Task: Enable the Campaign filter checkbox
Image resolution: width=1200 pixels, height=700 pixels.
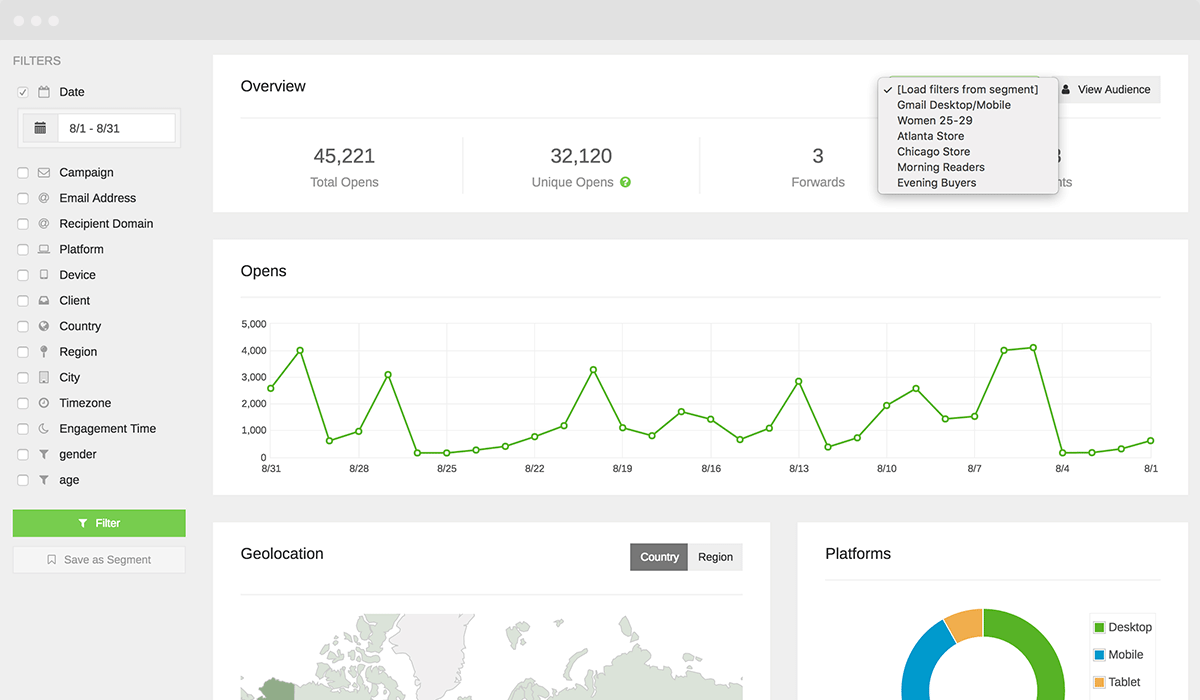Action: click(22, 173)
